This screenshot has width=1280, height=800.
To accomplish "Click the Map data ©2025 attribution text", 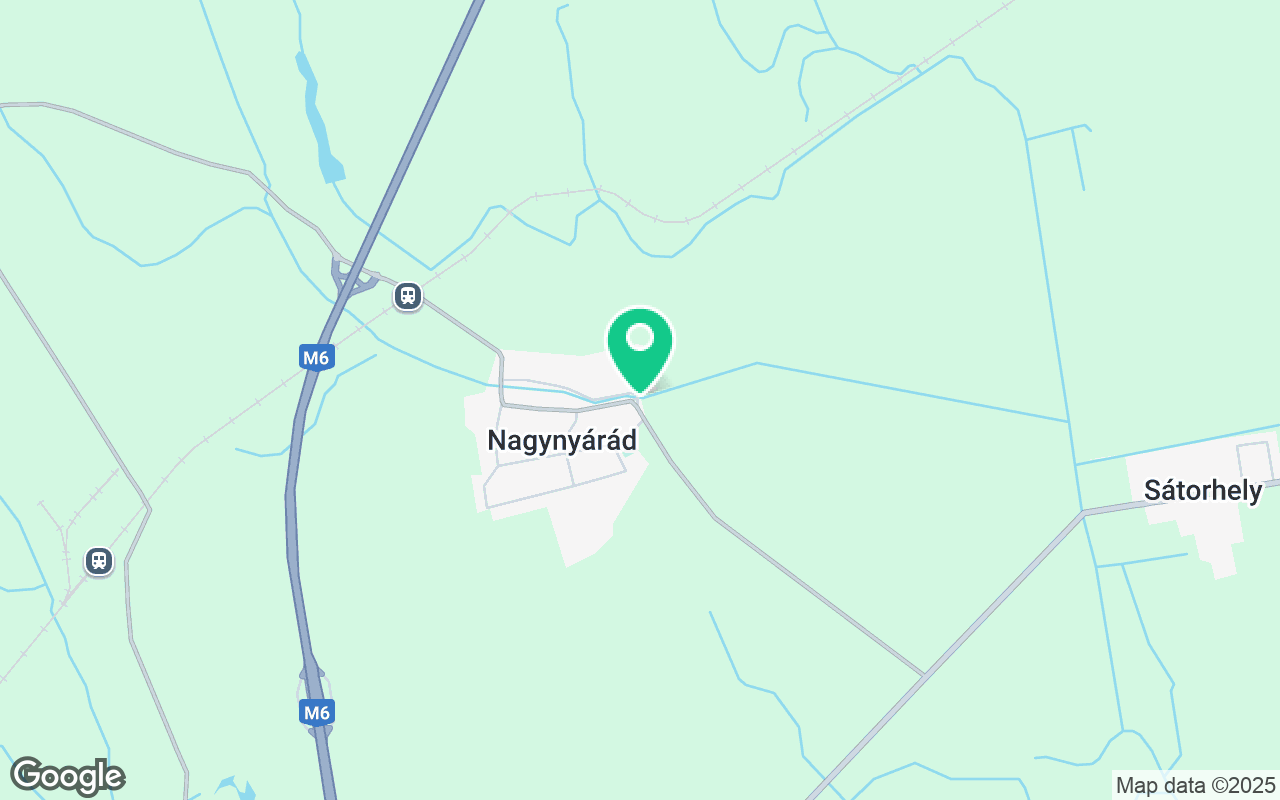I will tap(1196, 785).
